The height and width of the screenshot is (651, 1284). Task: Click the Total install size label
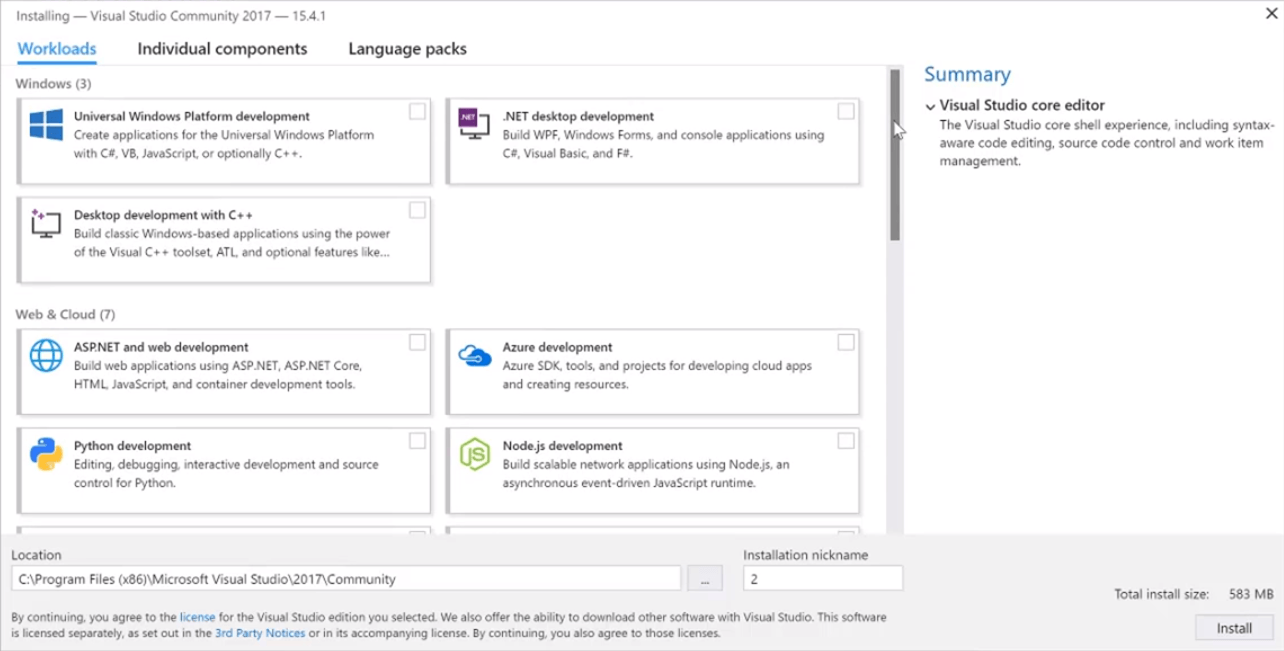point(1162,594)
